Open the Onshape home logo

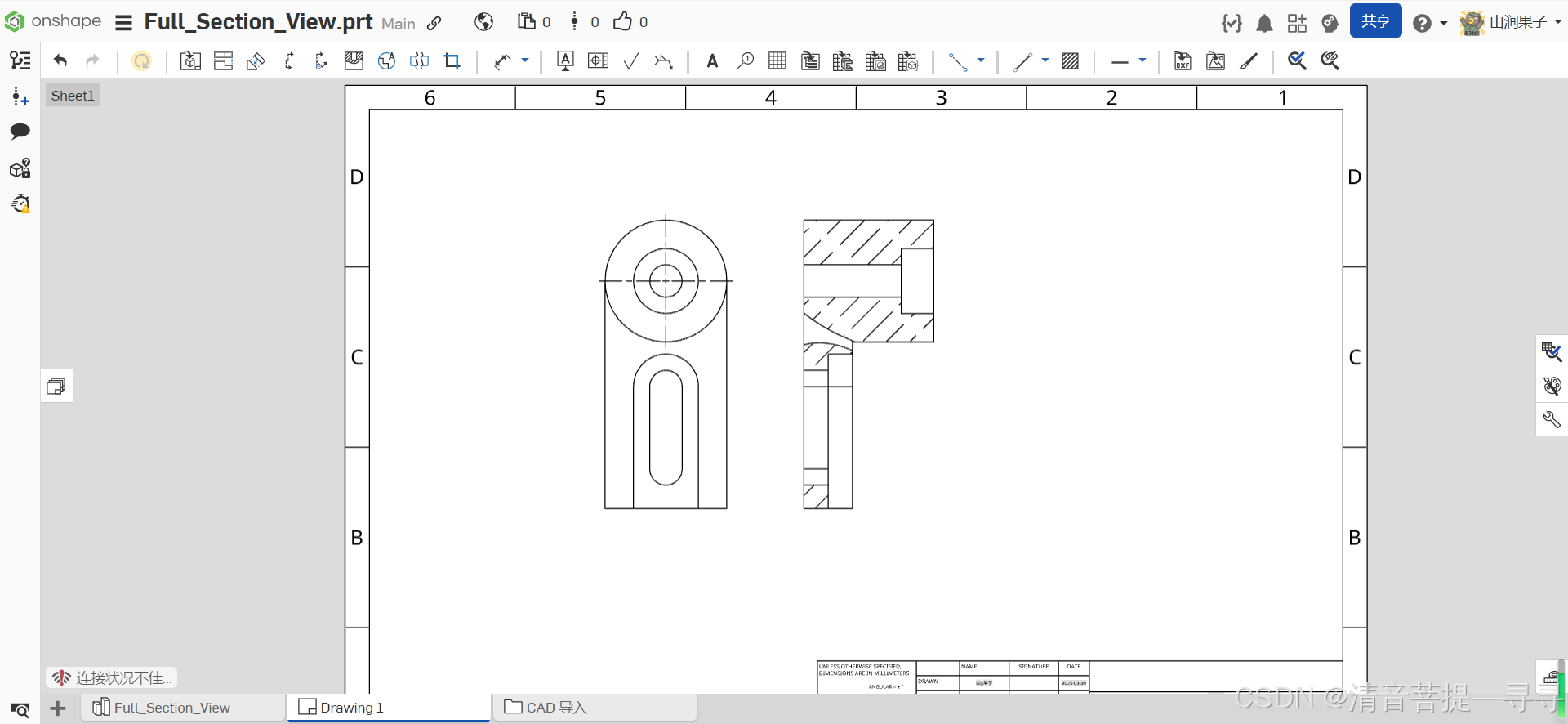pos(53,21)
